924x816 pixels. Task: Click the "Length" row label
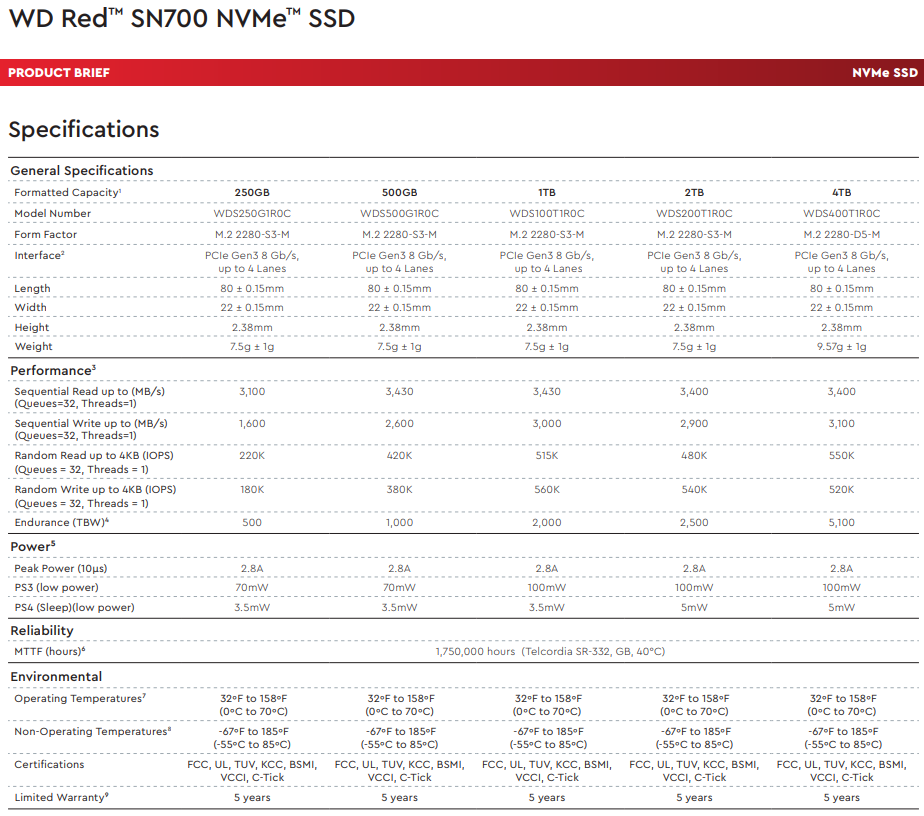coord(32,288)
